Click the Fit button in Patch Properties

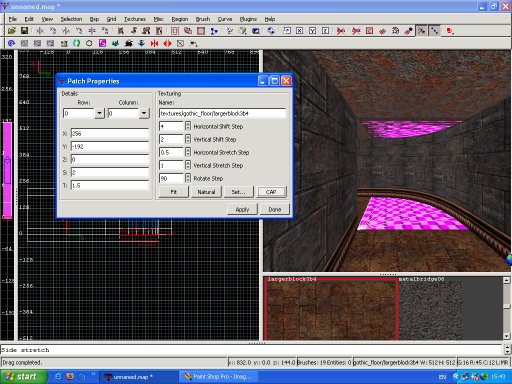174,192
